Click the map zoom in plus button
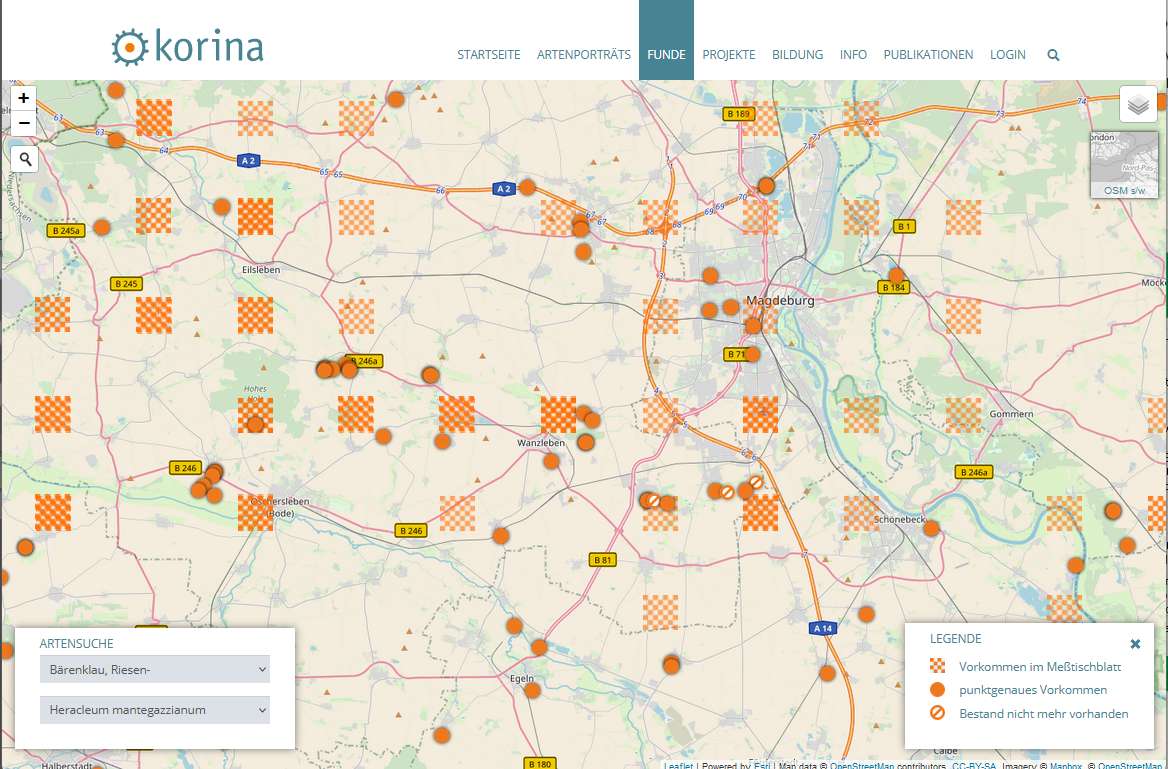 [24, 98]
